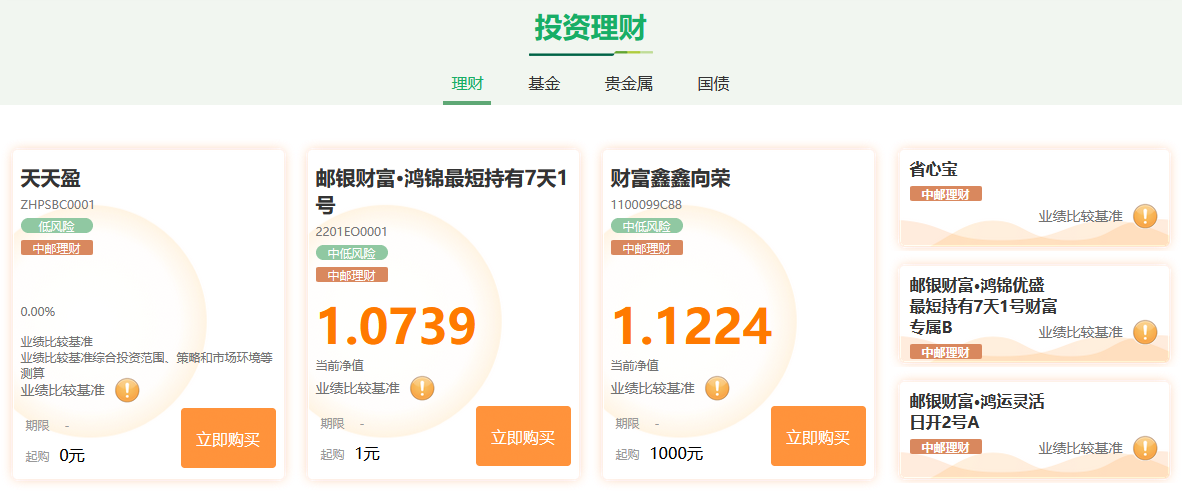Screen dimensions: 1182x492
Task: Open 邮银财富·鸿运灵活日开2号A product
Action: click(x=977, y=411)
